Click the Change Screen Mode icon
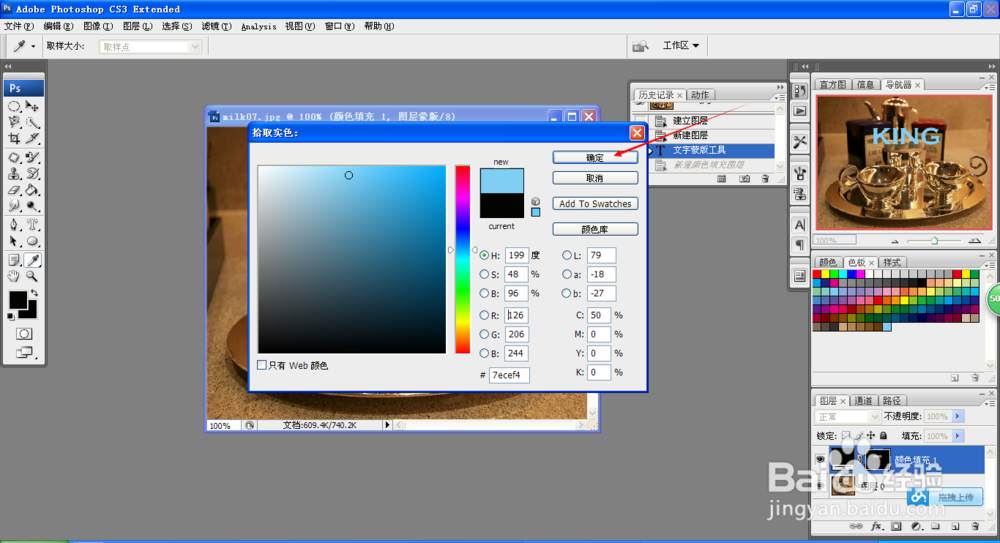This screenshot has height=543, width=1000. coord(24,352)
